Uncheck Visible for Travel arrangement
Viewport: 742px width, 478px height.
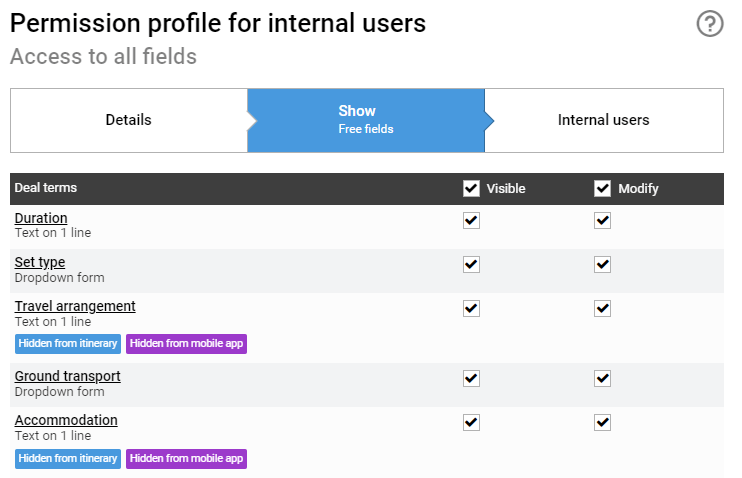click(x=471, y=309)
